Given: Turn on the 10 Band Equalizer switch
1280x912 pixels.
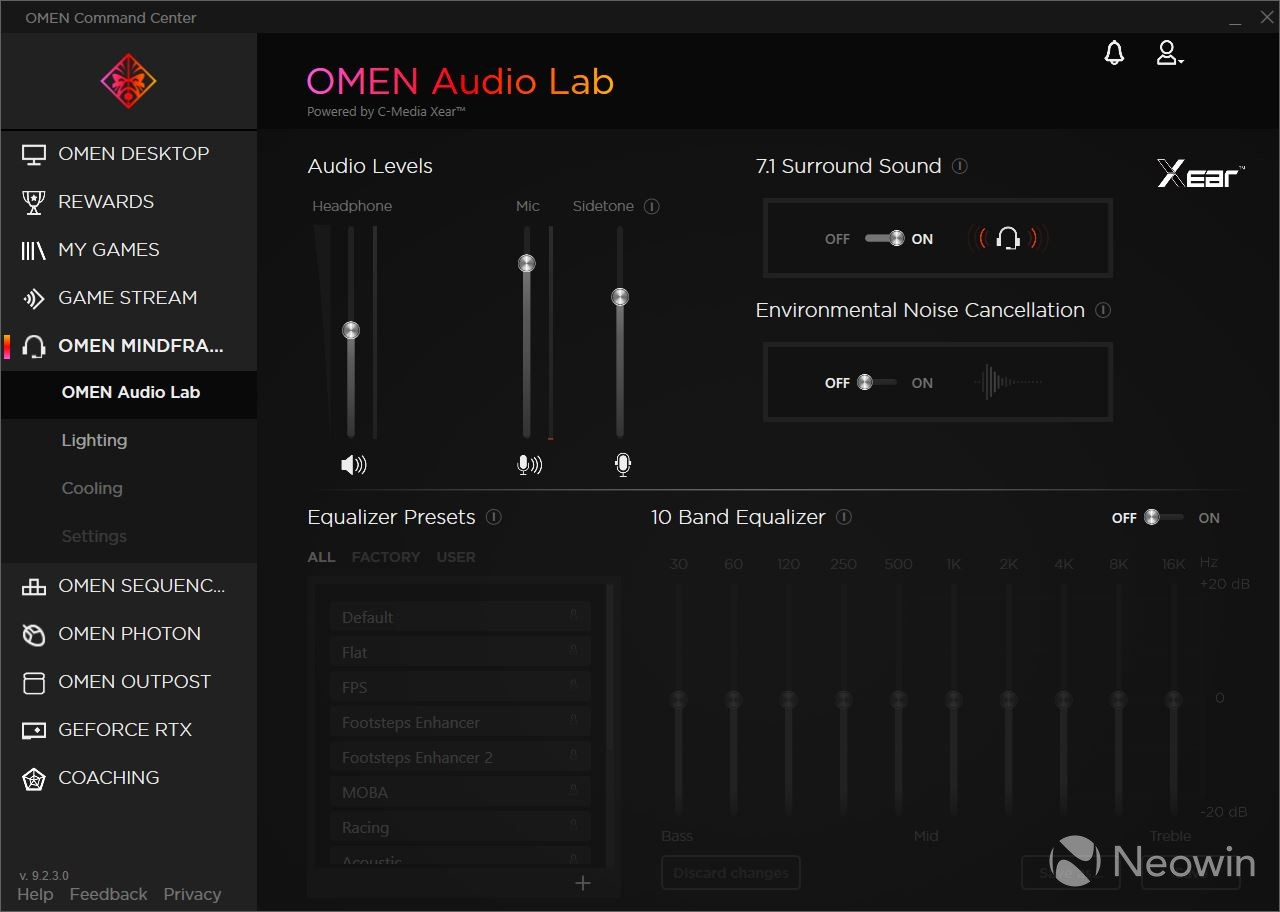Looking at the screenshot, I should pyautogui.click(x=1165, y=517).
